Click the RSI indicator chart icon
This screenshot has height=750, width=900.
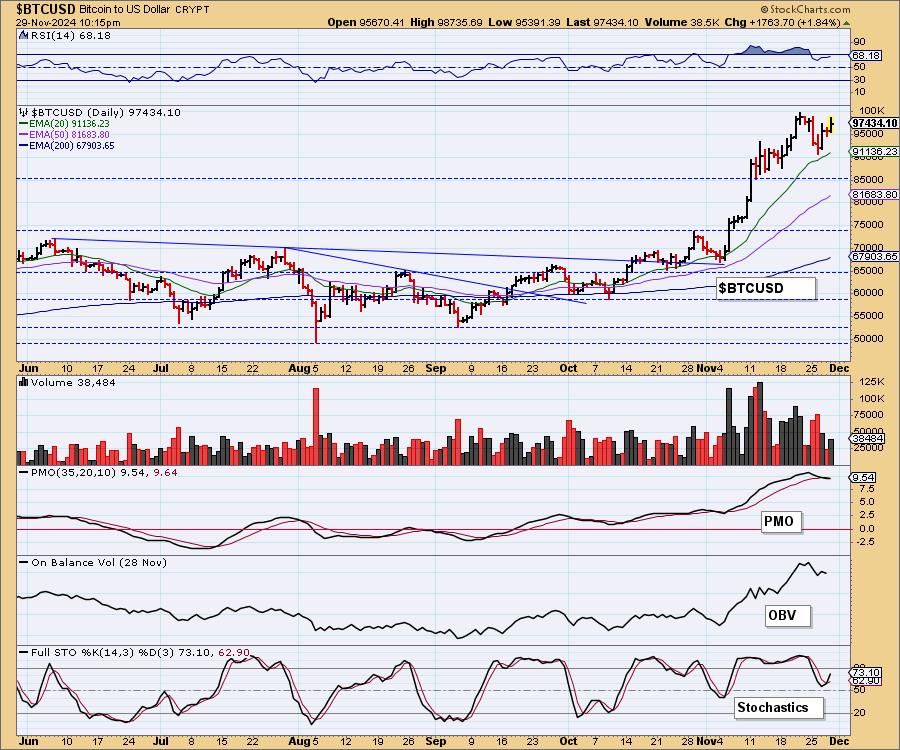(x=23, y=35)
